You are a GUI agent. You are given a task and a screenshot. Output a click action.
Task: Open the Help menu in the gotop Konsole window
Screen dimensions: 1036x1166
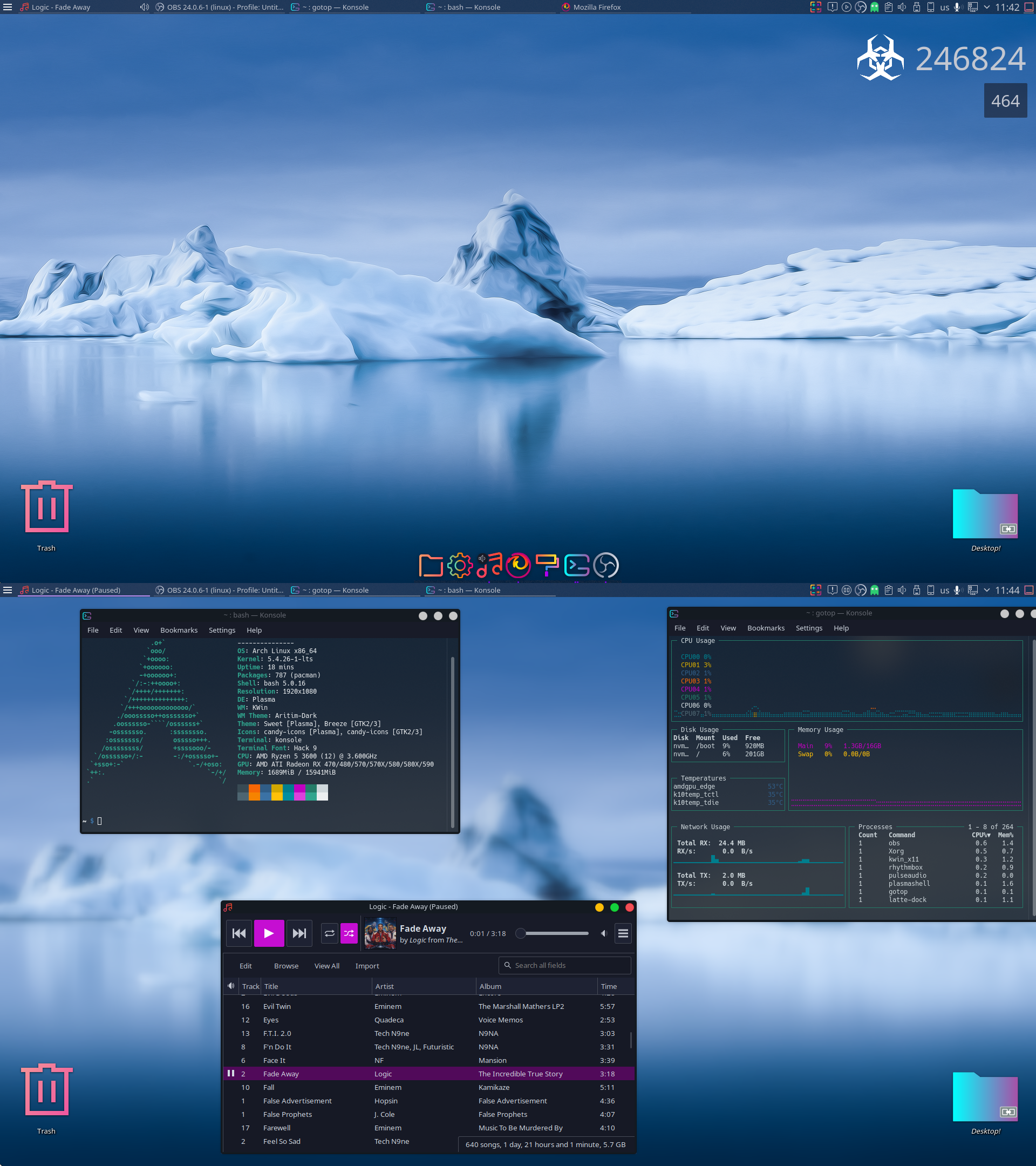(841, 628)
